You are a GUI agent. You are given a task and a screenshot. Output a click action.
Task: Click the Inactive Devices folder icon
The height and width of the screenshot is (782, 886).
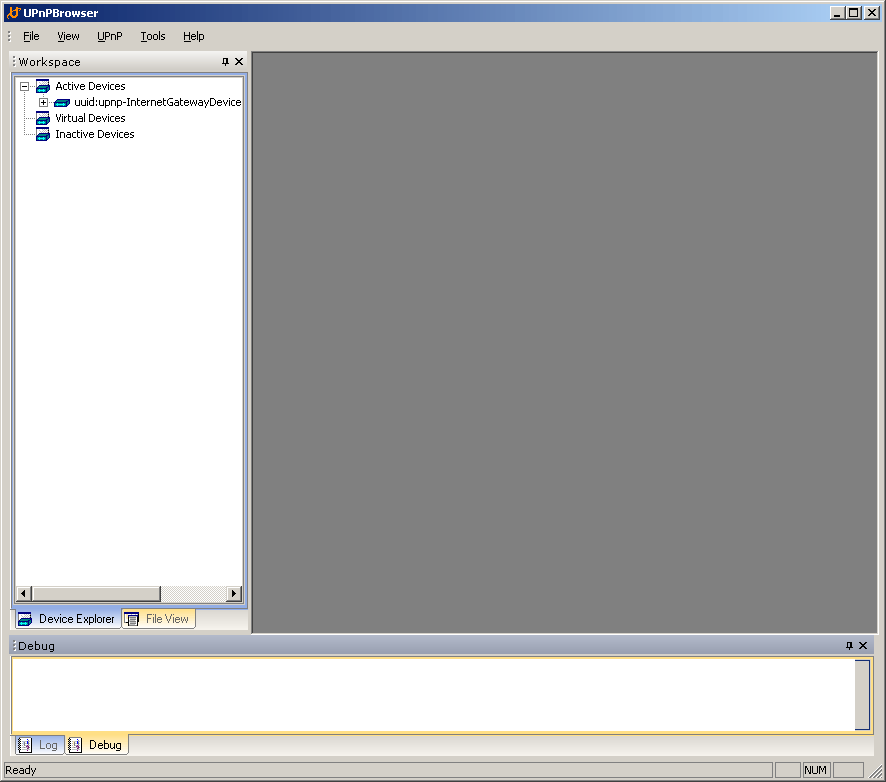tap(43, 134)
